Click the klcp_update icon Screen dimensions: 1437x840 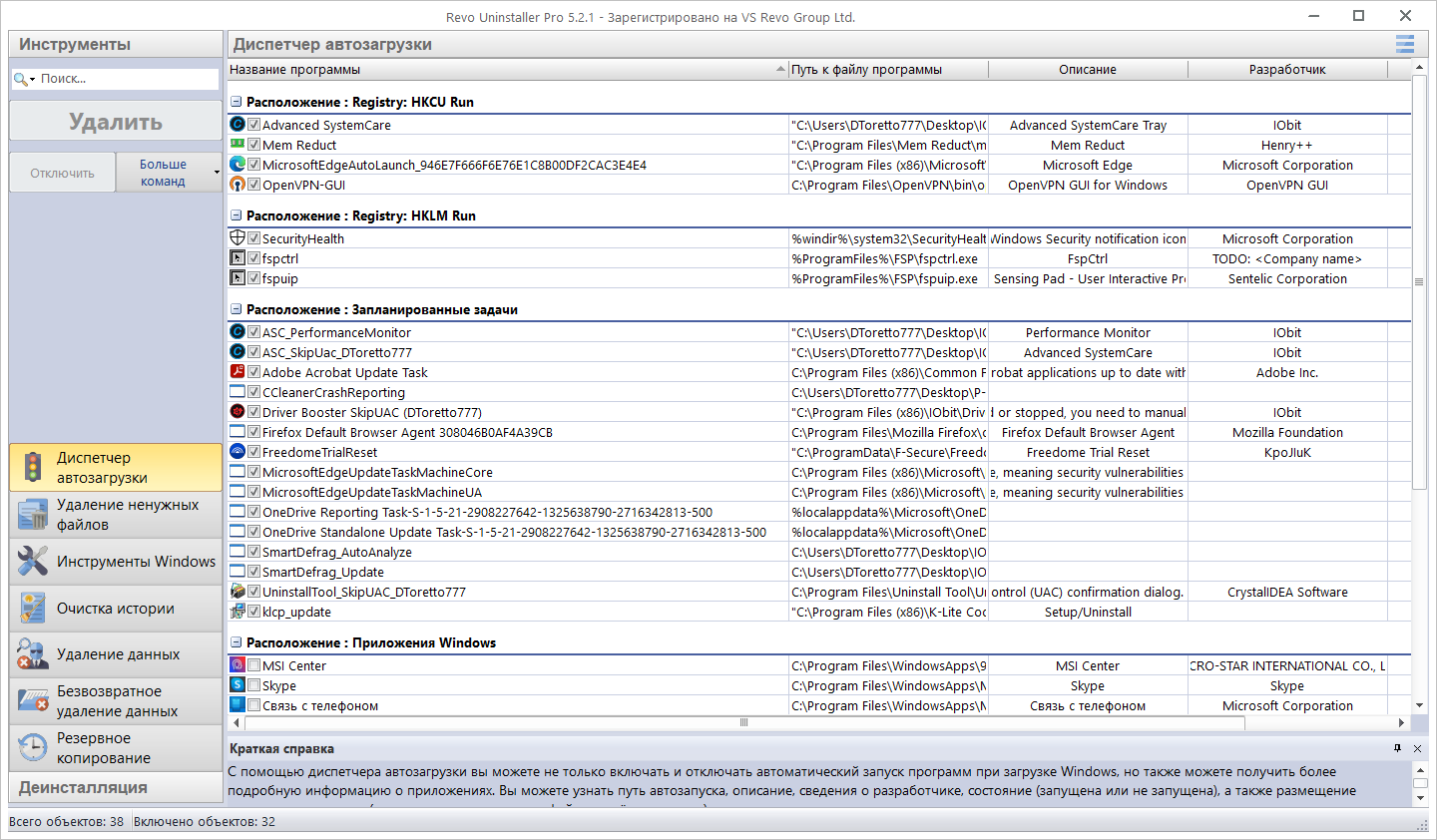pyautogui.click(x=238, y=612)
